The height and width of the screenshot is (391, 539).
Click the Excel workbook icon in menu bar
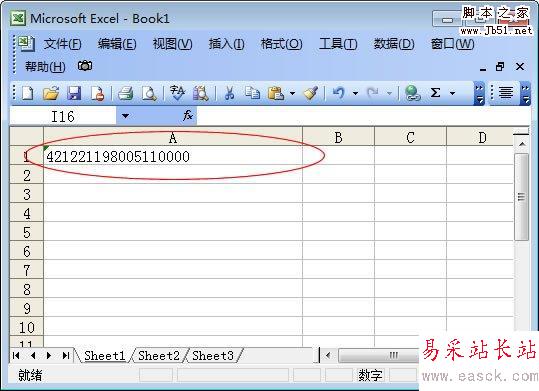coord(26,44)
